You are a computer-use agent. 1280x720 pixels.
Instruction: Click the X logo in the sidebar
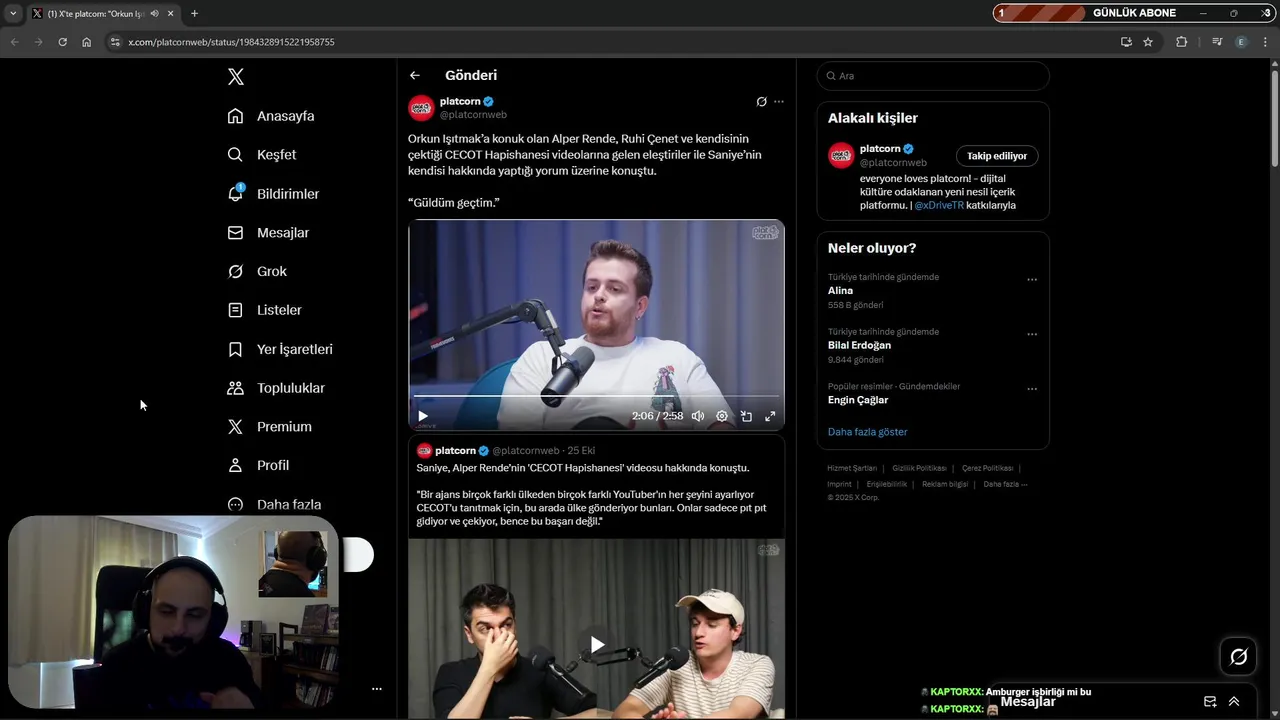point(236,77)
